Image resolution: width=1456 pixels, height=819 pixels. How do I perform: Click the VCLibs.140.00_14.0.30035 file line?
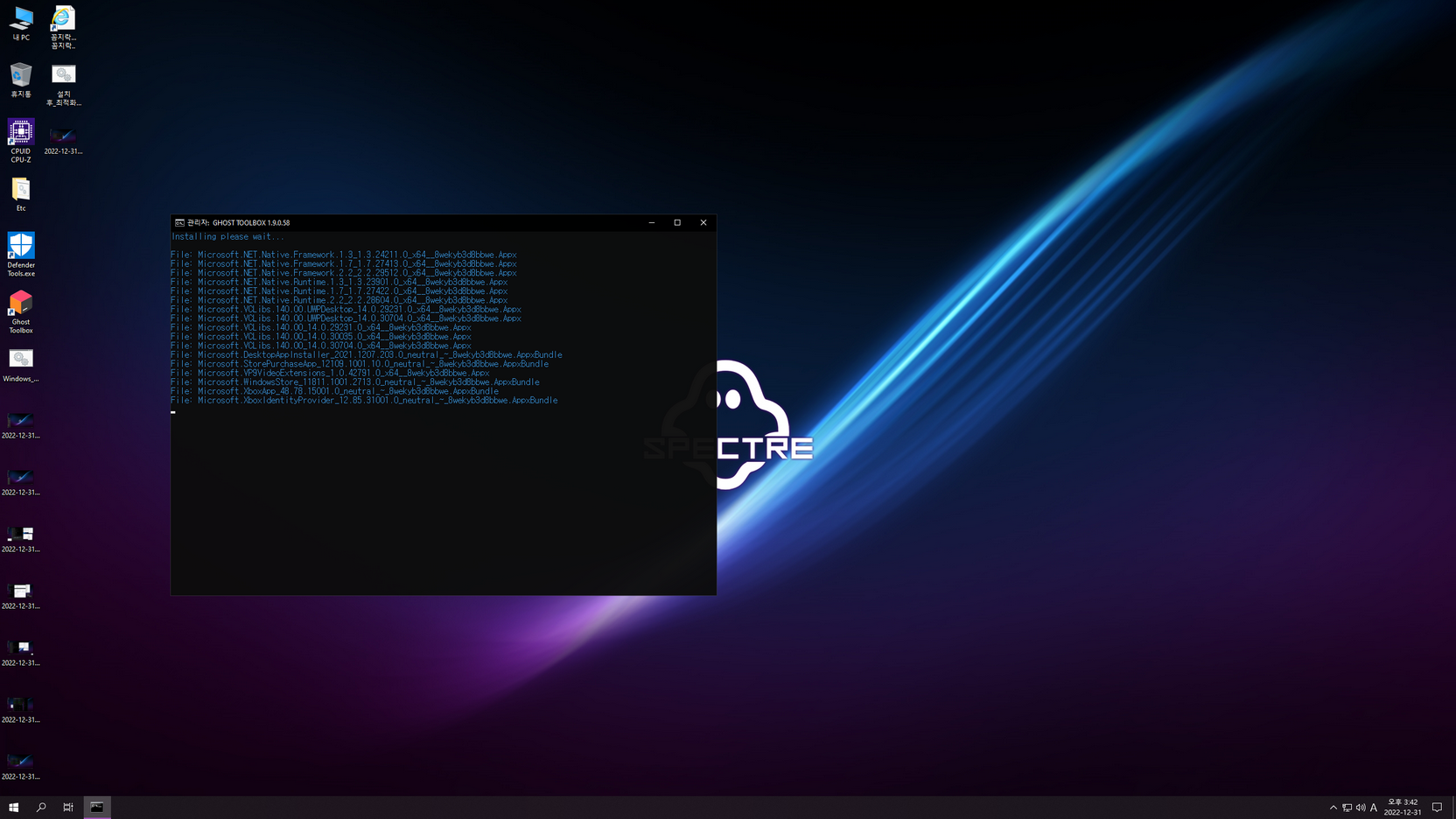tap(321, 336)
